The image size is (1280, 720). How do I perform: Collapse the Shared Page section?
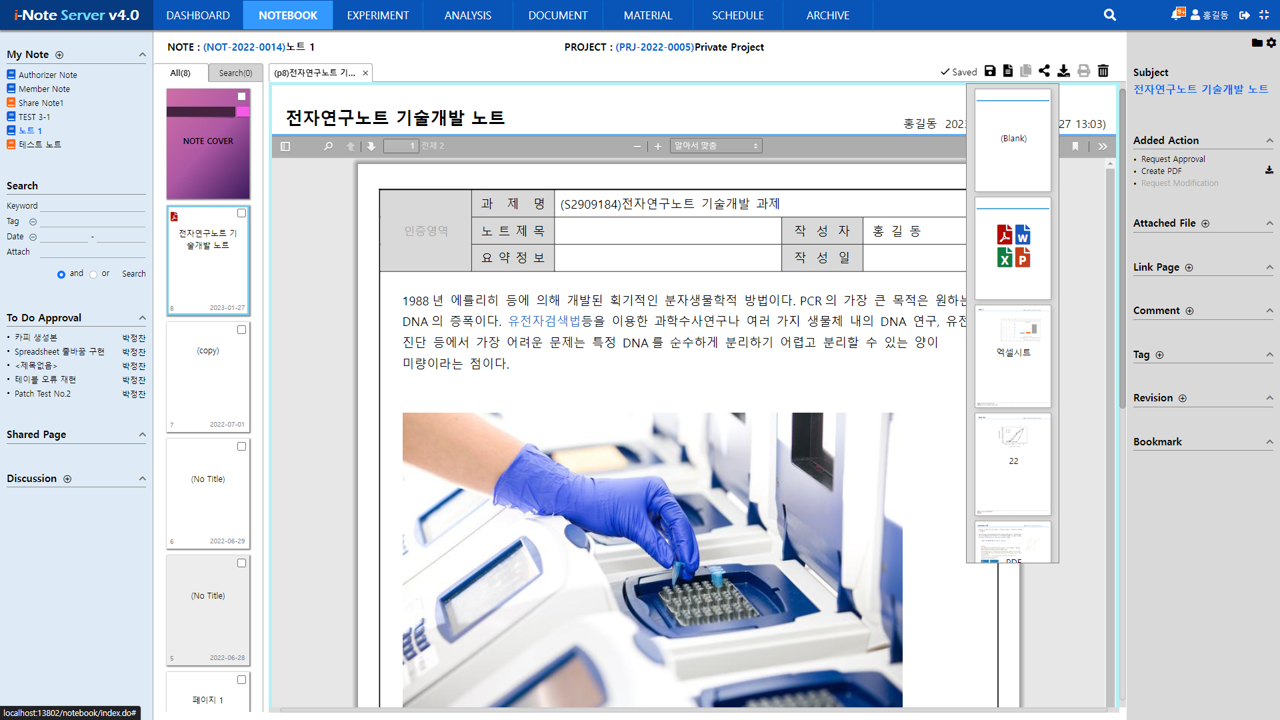pos(141,435)
